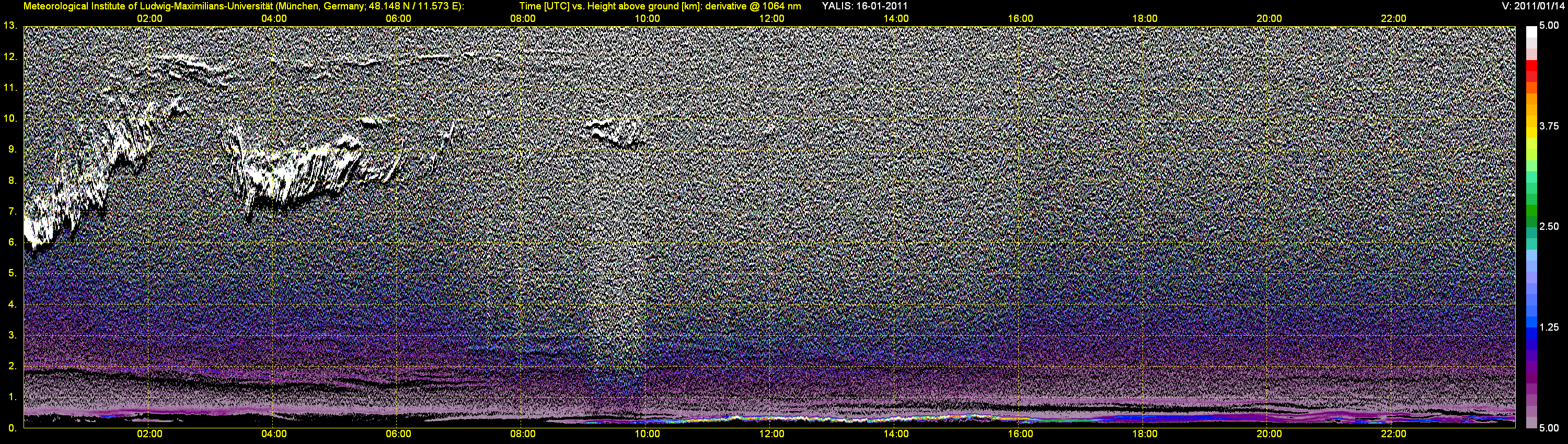Click the 06:00 label on the top time axis

coord(399,19)
